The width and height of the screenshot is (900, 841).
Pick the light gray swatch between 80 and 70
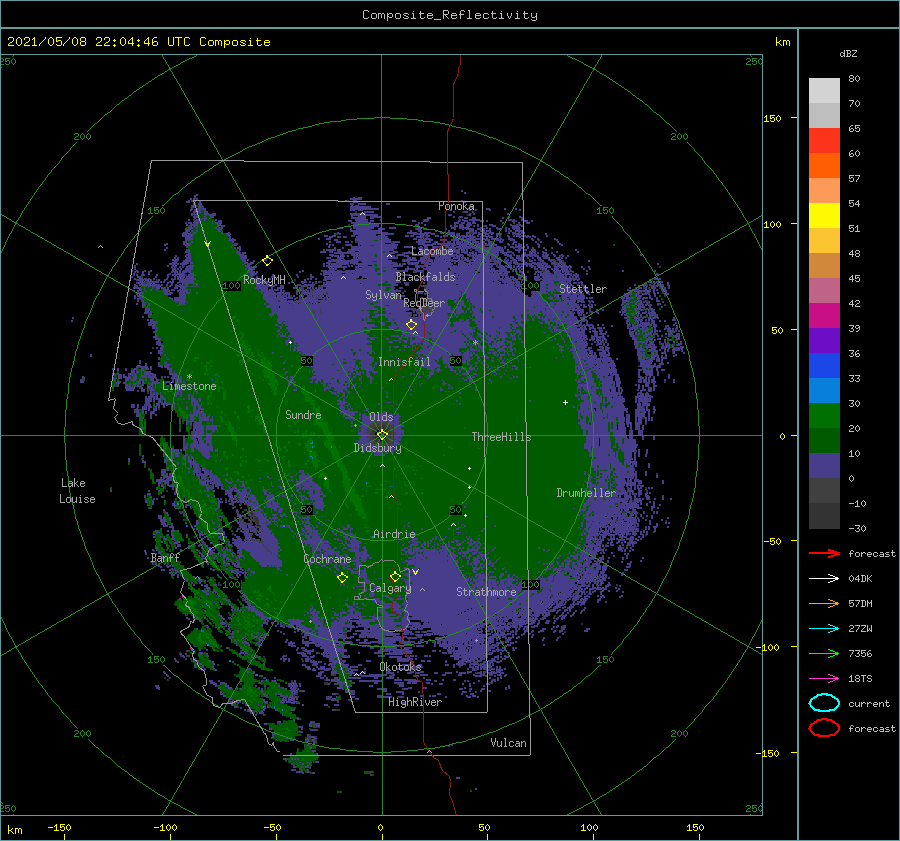tap(824, 90)
